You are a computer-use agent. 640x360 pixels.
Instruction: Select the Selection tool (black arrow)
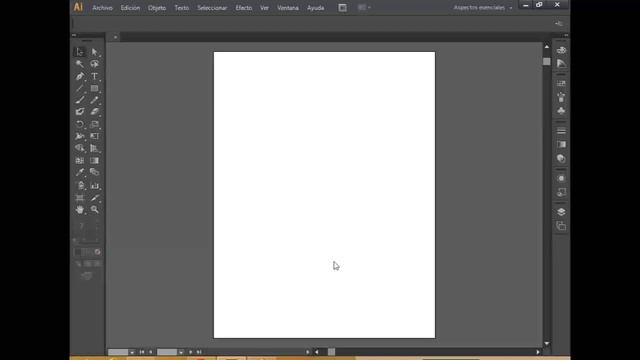click(80, 52)
